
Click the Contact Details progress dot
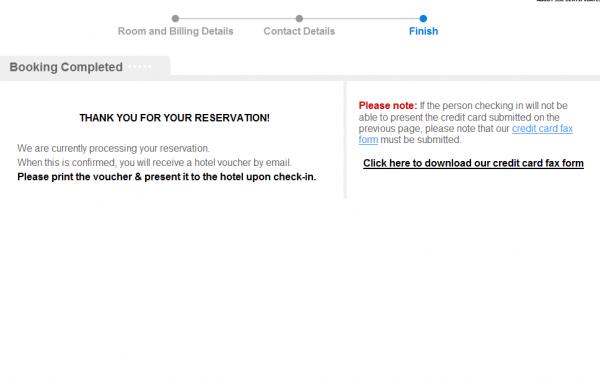click(299, 18)
